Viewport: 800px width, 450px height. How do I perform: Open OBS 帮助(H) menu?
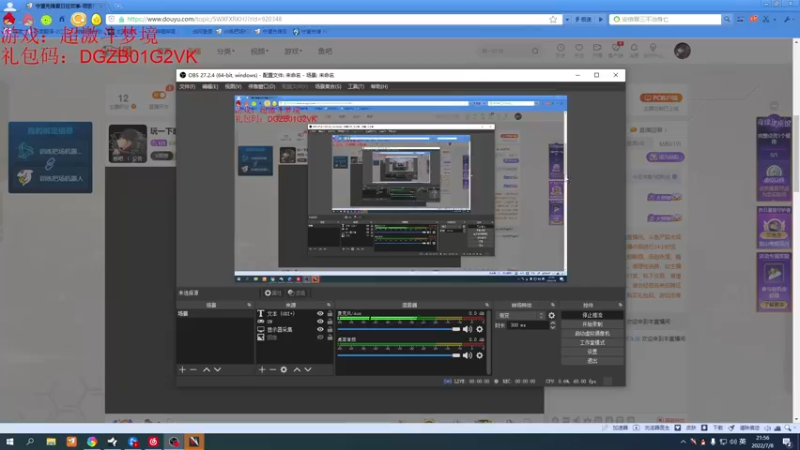[379, 87]
